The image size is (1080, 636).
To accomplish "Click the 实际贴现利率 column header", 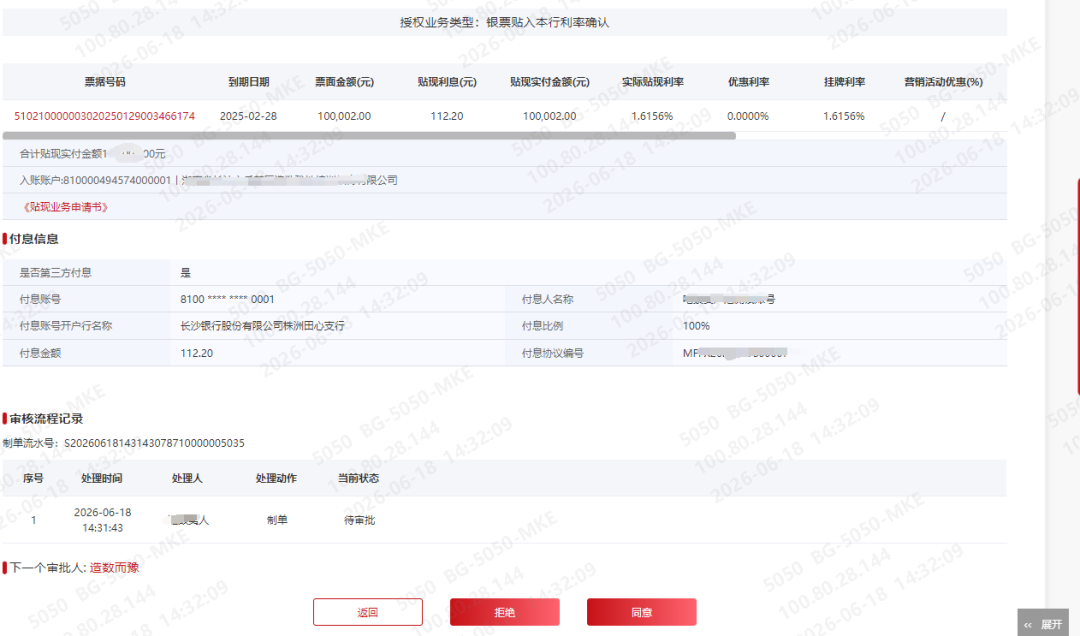I will click(x=653, y=82).
